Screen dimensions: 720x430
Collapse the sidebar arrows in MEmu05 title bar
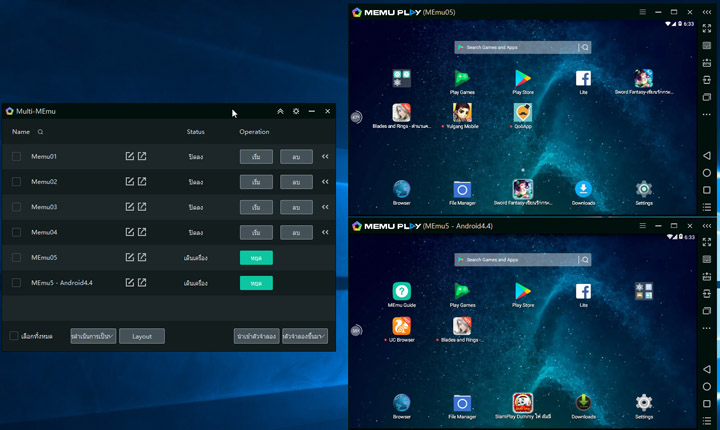[707, 12]
